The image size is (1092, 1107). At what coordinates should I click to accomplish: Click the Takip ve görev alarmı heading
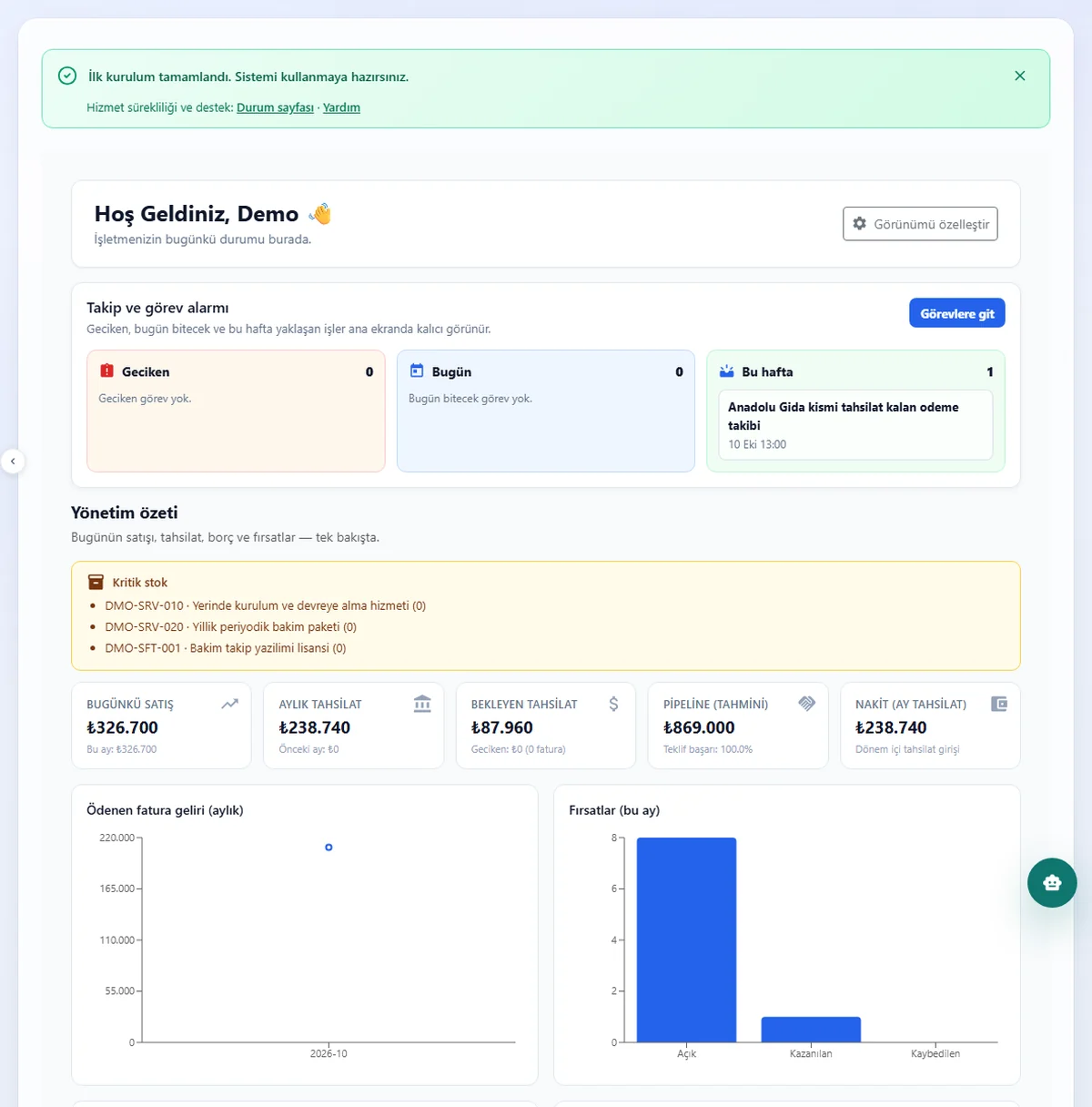click(157, 308)
